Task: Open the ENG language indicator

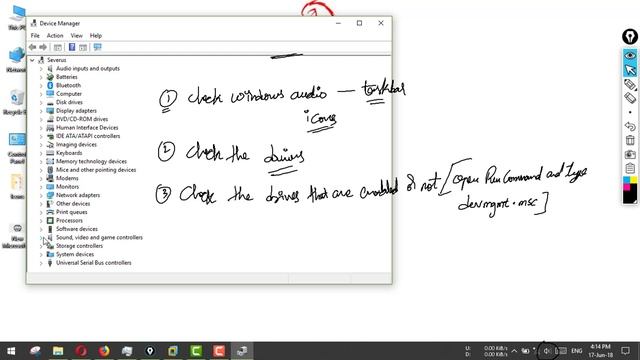Action: tap(577, 351)
